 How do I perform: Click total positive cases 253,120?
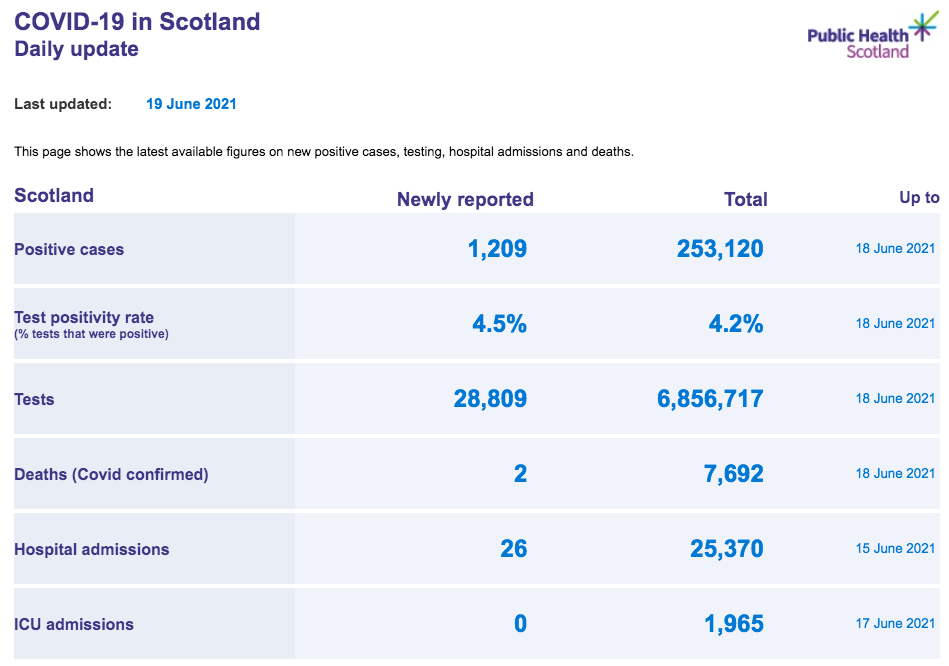[x=720, y=249]
